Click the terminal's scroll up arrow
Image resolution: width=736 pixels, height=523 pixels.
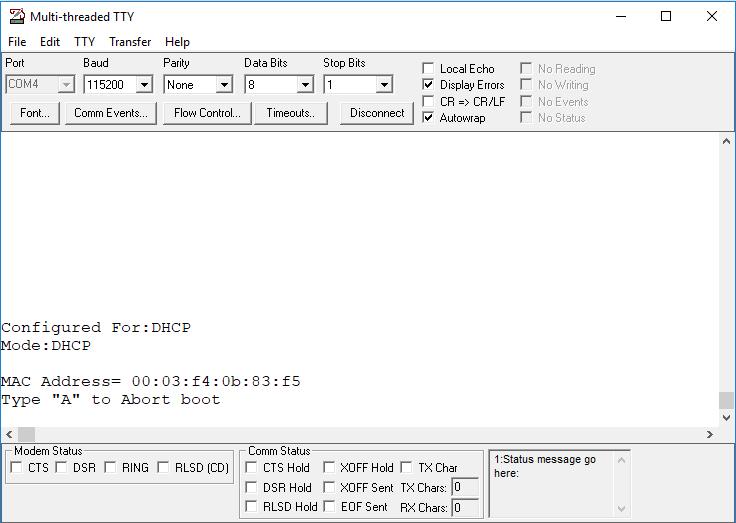coord(727,142)
